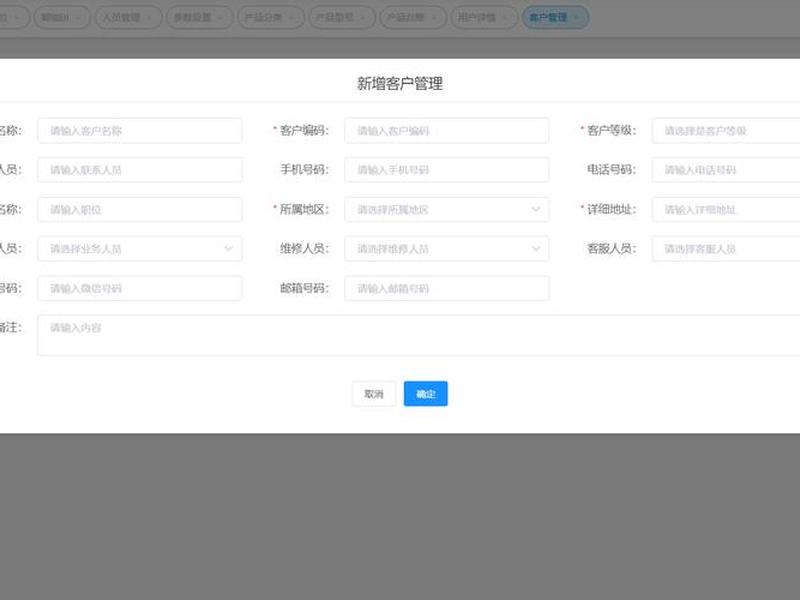Viewport: 800px width, 600px height.
Task: Focus the 请输入联系人员 field
Action: (x=140, y=170)
